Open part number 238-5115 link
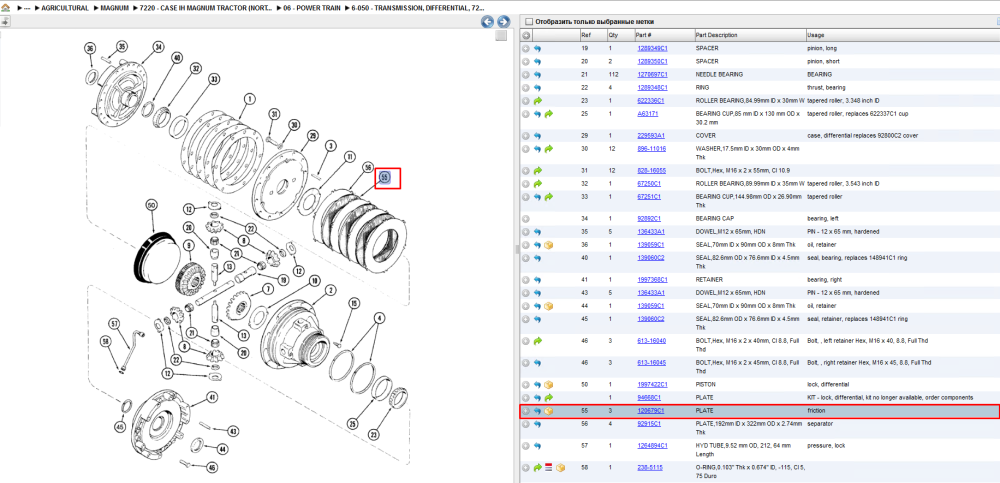 pyautogui.click(x=649, y=468)
